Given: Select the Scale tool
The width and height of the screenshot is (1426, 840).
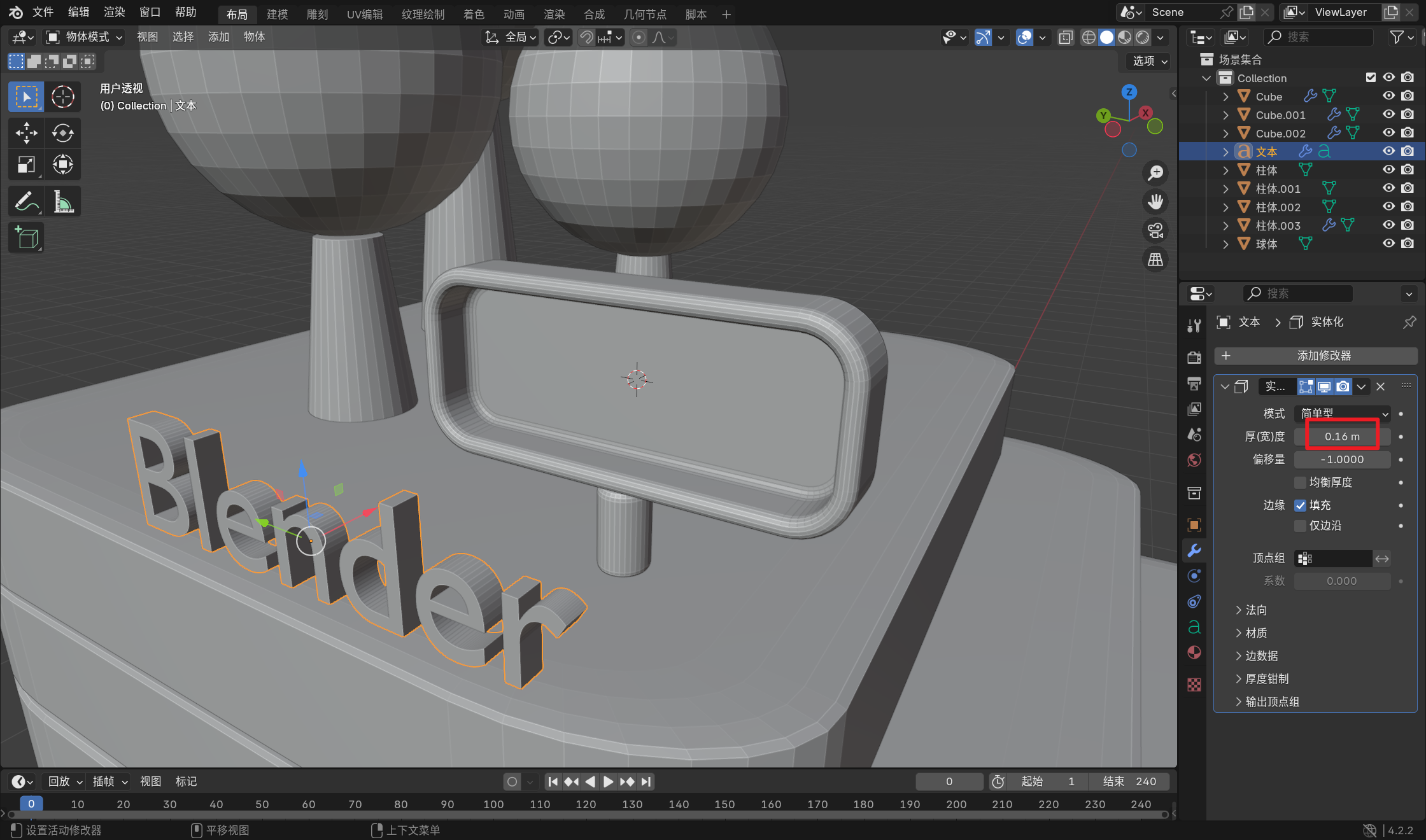Looking at the screenshot, I should pyautogui.click(x=26, y=165).
